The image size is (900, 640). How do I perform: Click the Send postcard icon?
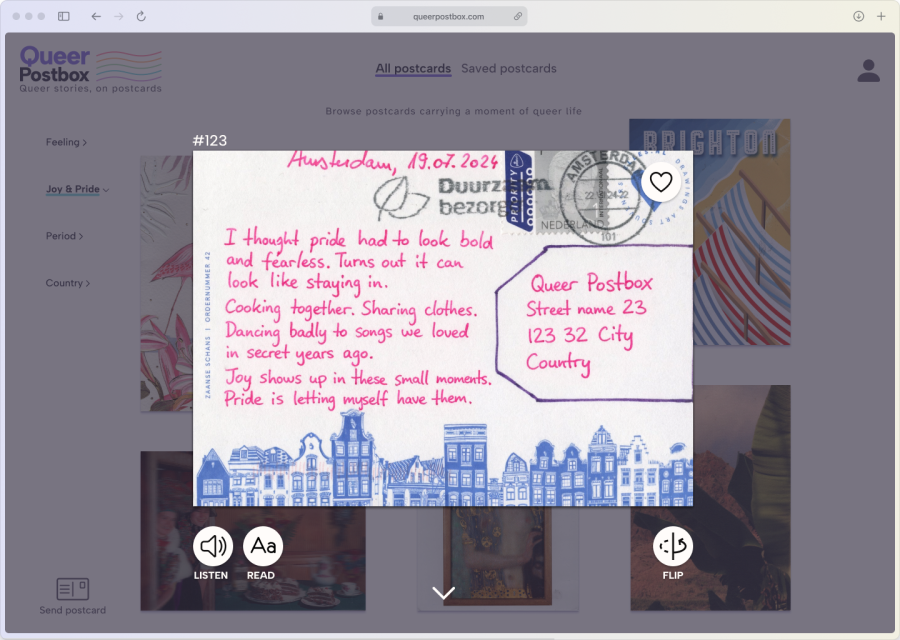pyautogui.click(x=72, y=589)
